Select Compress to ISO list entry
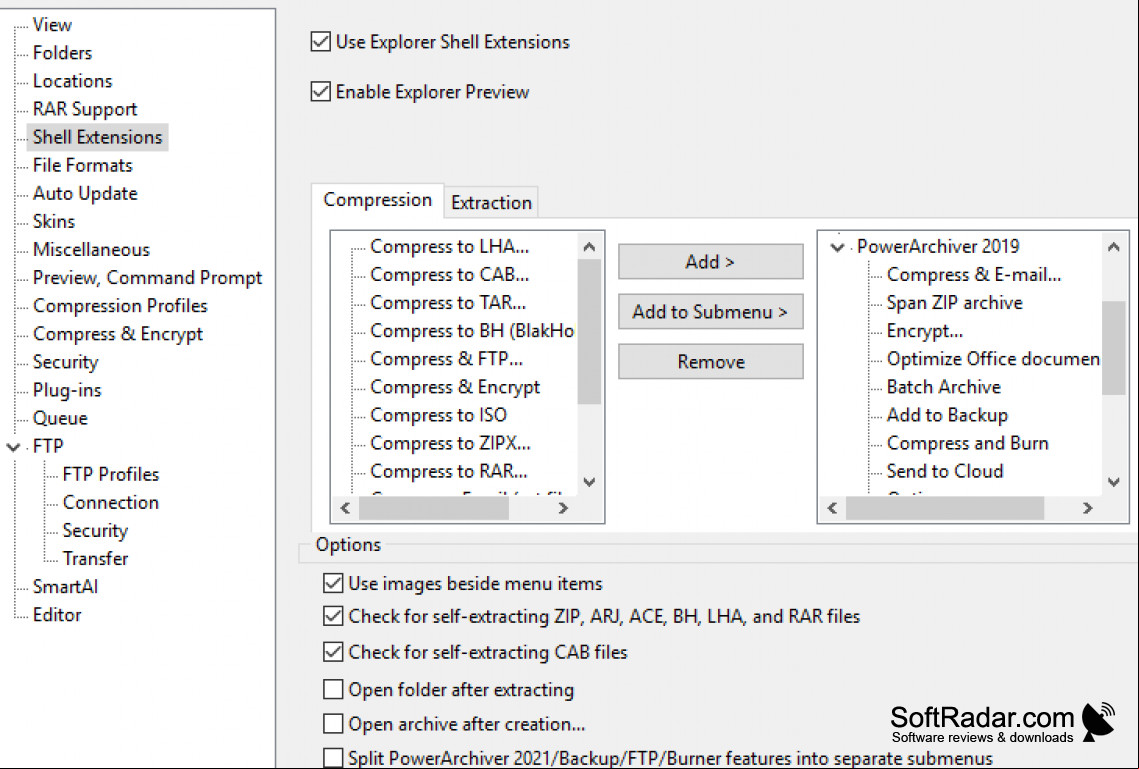The height and width of the screenshot is (769, 1139). tap(439, 415)
